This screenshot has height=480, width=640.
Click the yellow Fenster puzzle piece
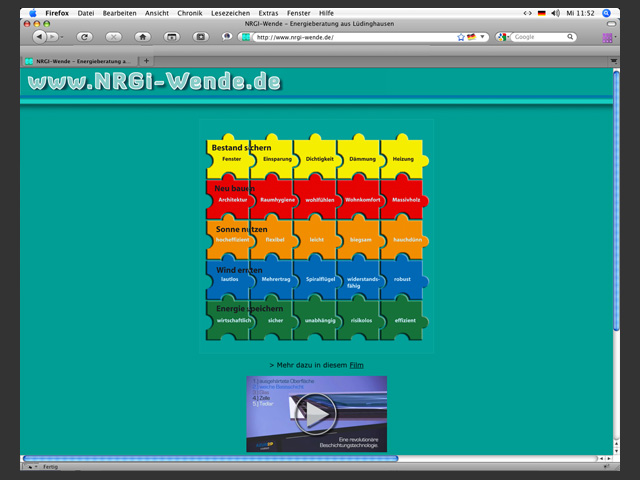[x=231, y=159]
